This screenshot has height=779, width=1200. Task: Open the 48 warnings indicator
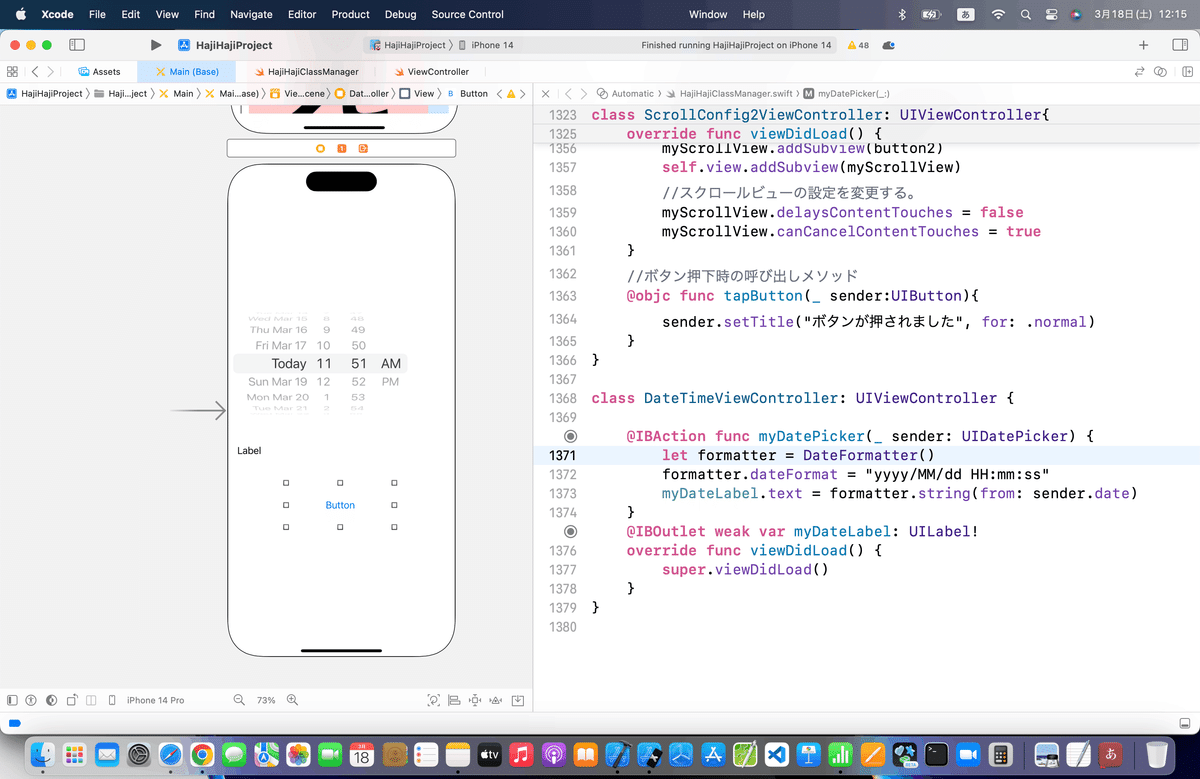[x=858, y=45]
